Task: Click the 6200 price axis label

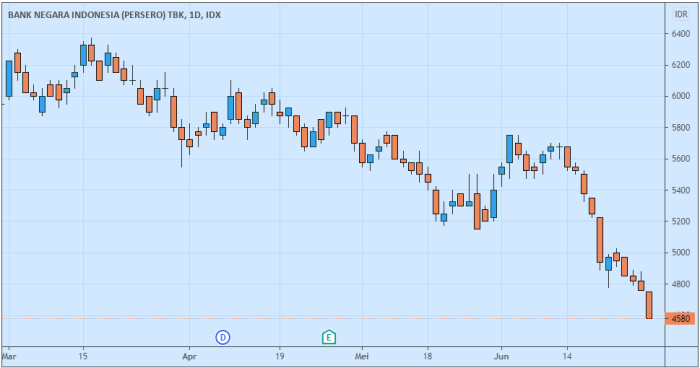Action: pyautogui.click(x=680, y=65)
